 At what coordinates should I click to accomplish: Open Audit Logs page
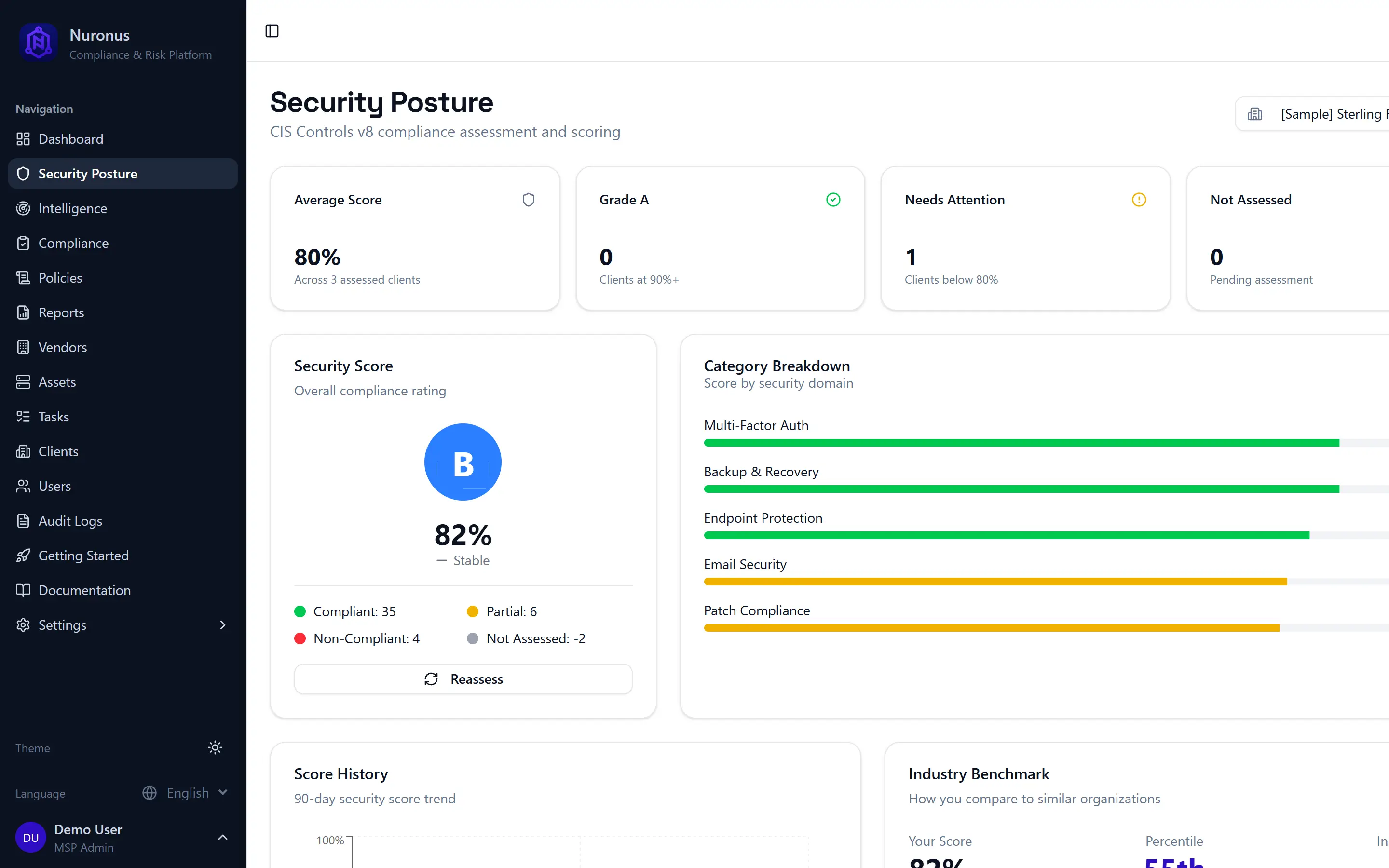[x=123, y=521]
